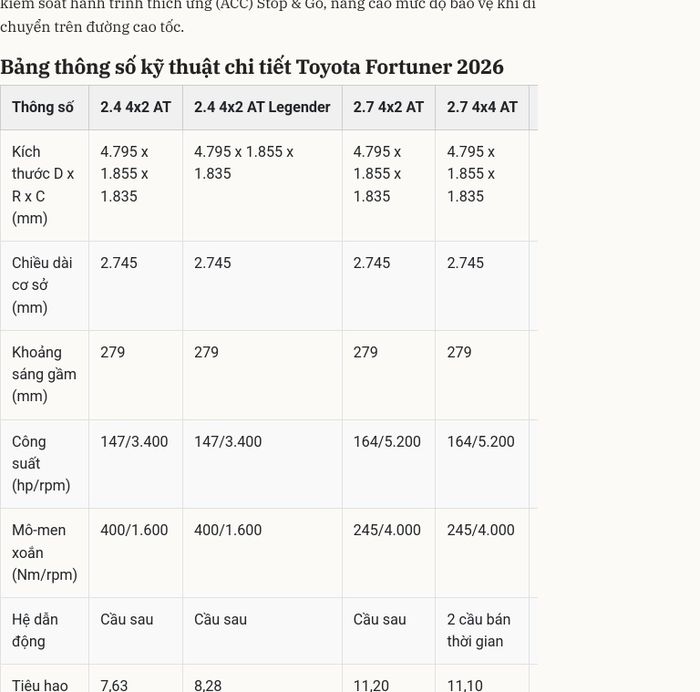Select the '147/3.400' cell under 2.4 4x2 AT
The width and height of the screenshot is (700, 692).
pos(134,442)
